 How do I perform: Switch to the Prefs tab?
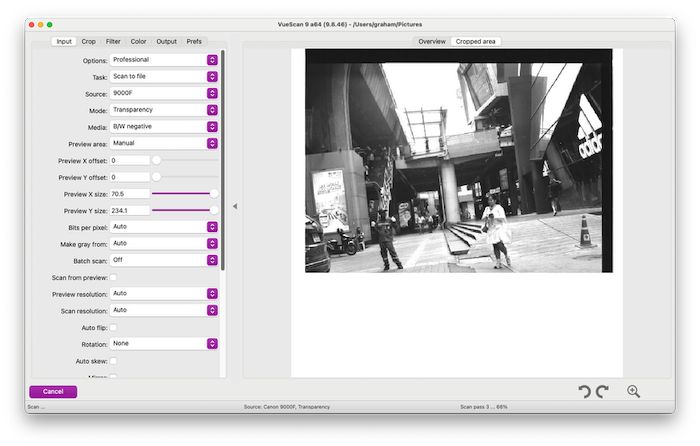(194, 41)
